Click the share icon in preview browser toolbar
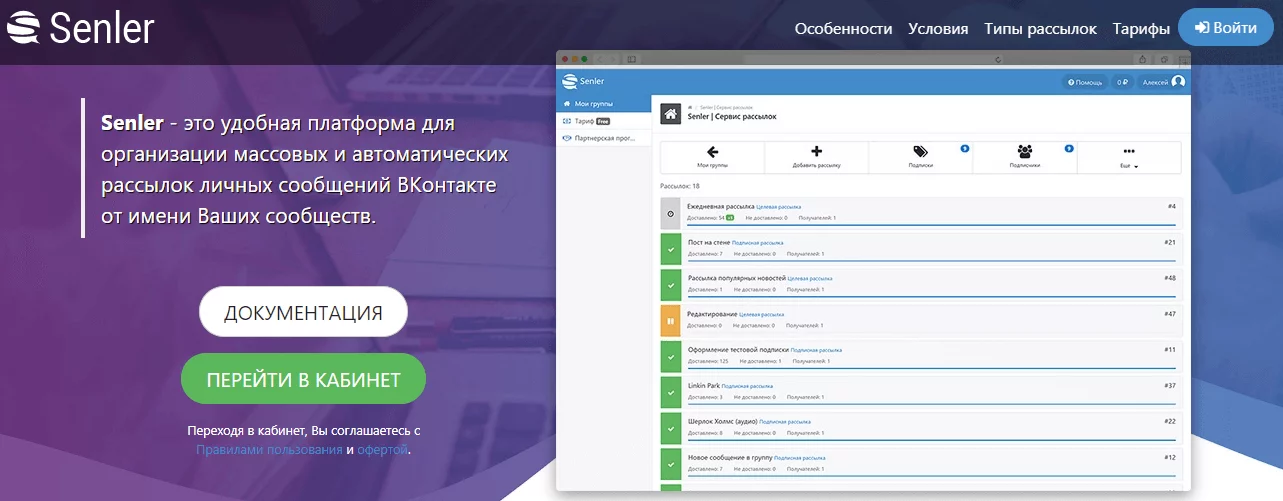Viewport: 1283px width, 501px height. coord(1141,59)
